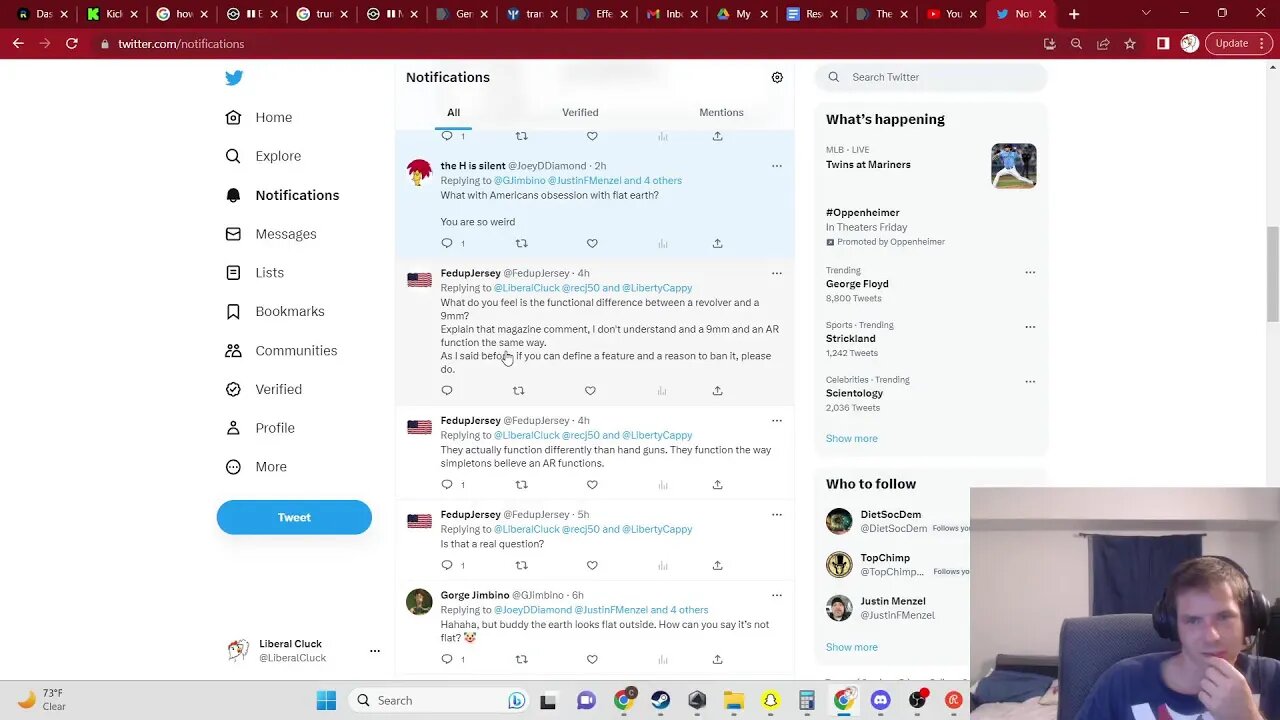
Task: Open the Windows Start menu
Action: [326, 701]
